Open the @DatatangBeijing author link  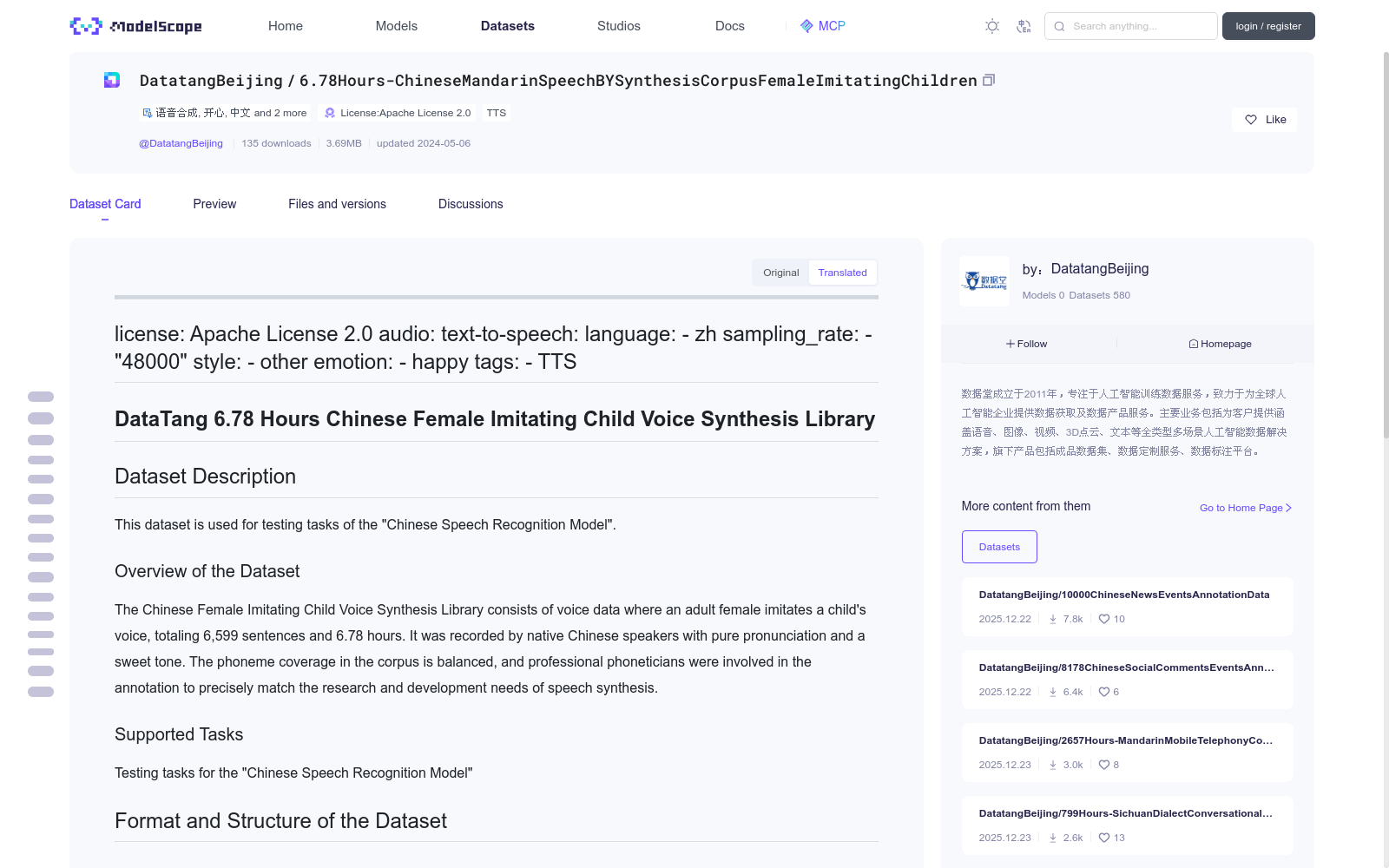click(181, 143)
